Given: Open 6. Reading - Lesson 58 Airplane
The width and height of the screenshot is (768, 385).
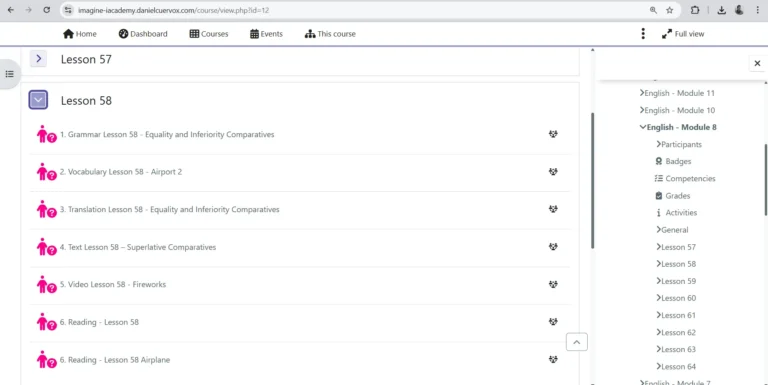Looking at the screenshot, I should 115,360.
